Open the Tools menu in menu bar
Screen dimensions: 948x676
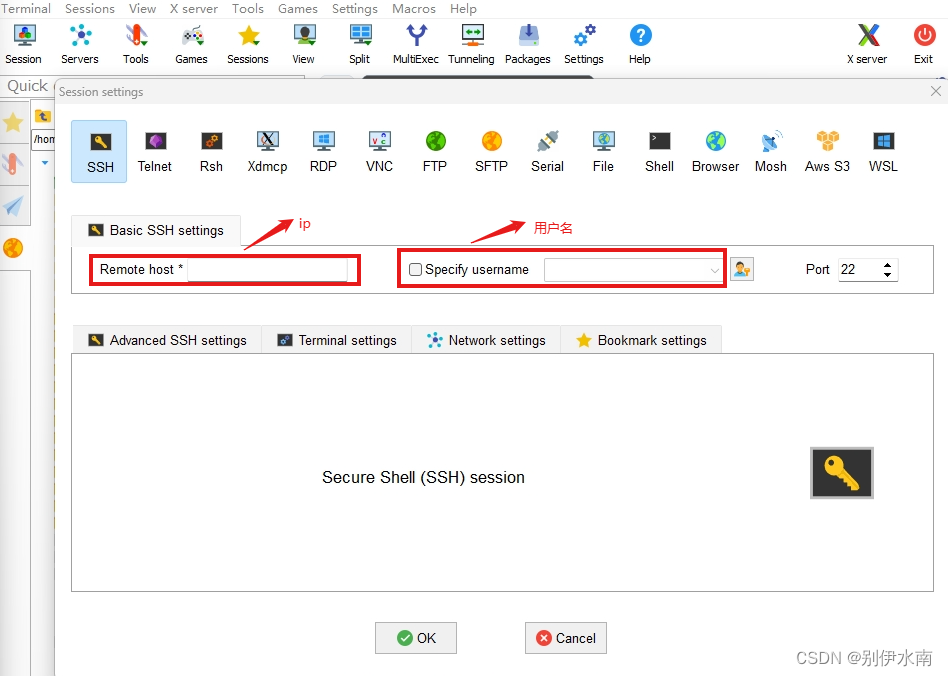(x=248, y=8)
